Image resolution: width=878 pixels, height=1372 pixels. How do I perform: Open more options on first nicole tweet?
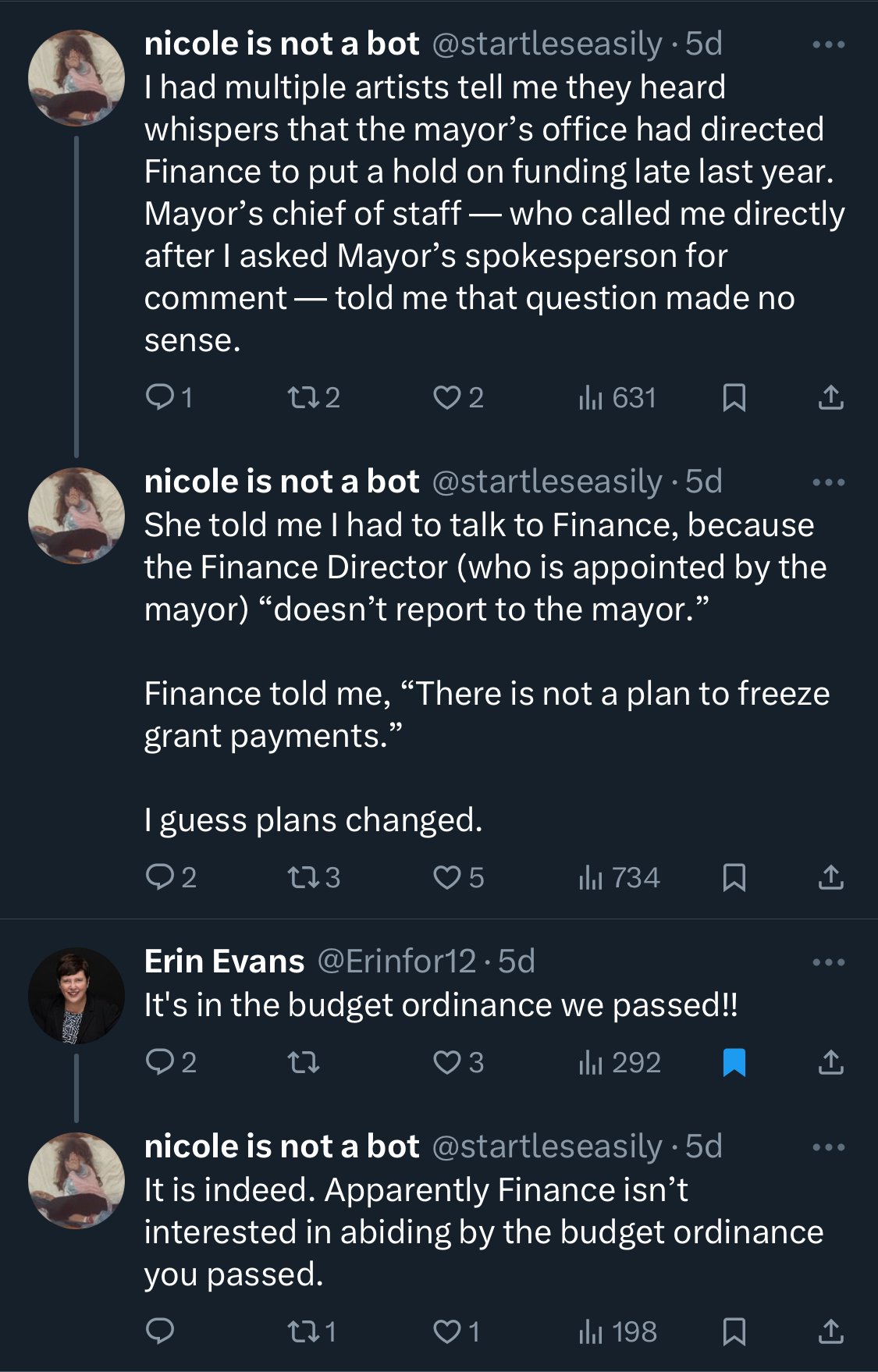pyautogui.click(x=828, y=44)
